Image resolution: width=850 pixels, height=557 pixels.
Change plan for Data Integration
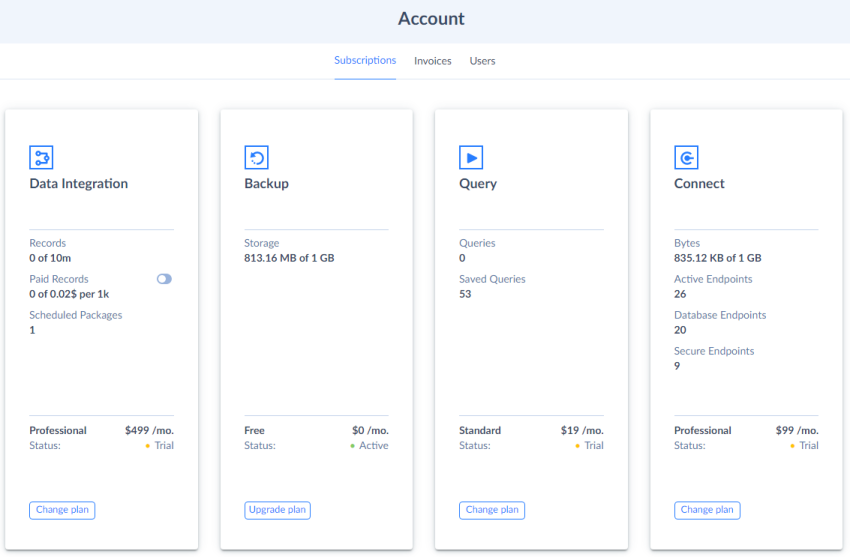click(x=62, y=510)
